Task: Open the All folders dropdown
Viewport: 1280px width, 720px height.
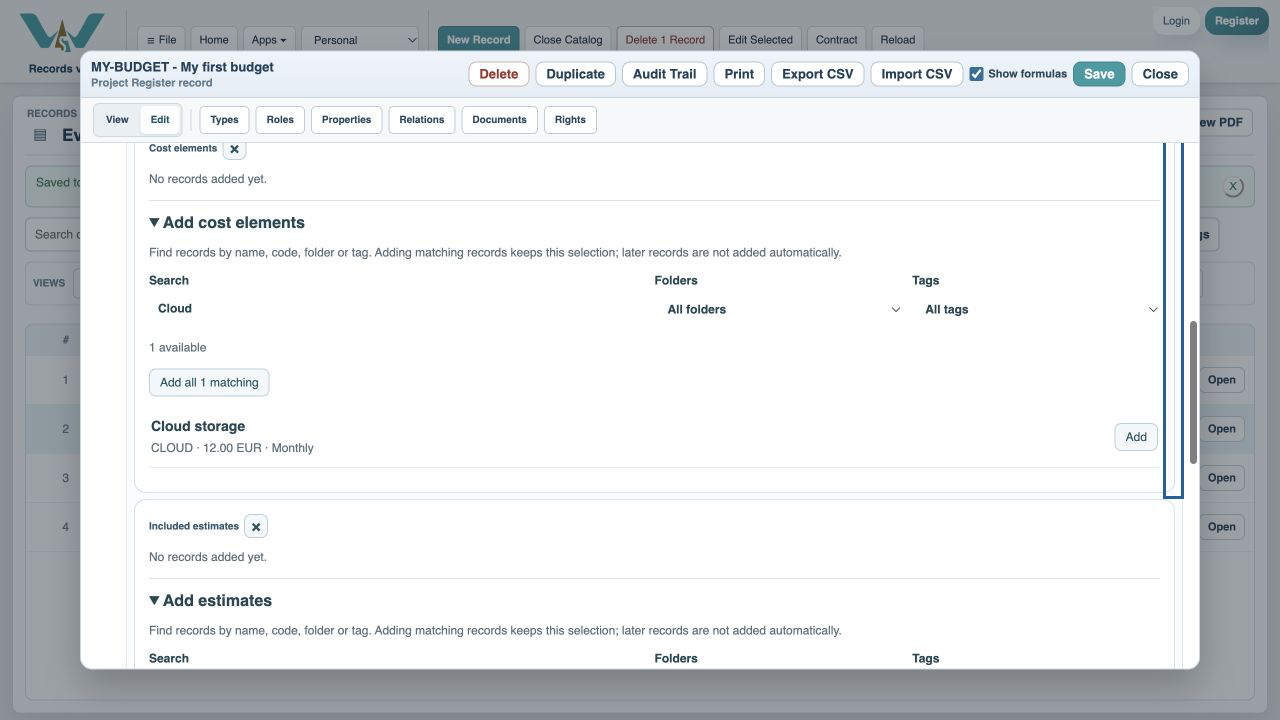Action: pyautogui.click(x=783, y=310)
